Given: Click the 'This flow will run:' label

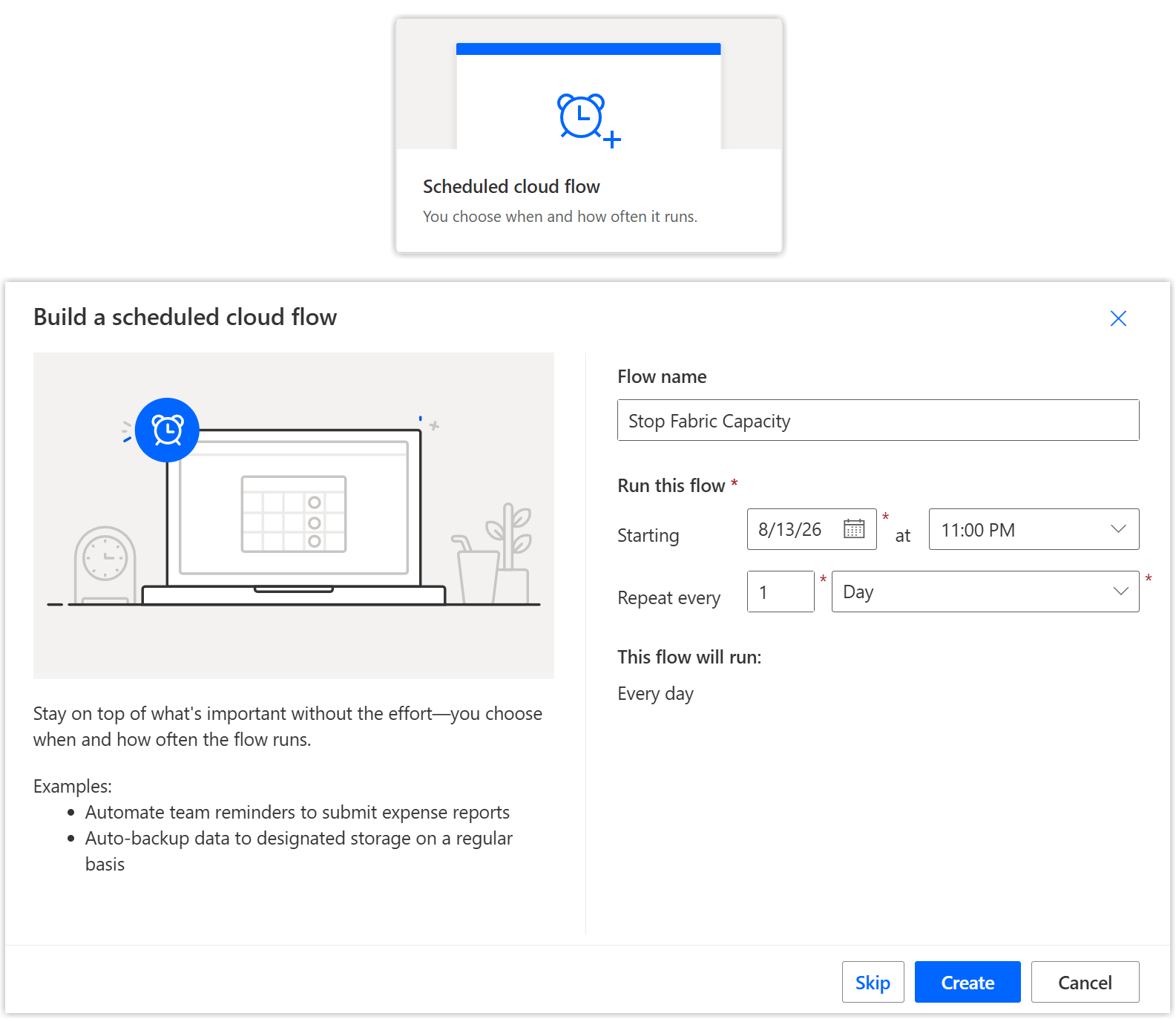Looking at the screenshot, I should pyautogui.click(x=689, y=657).
